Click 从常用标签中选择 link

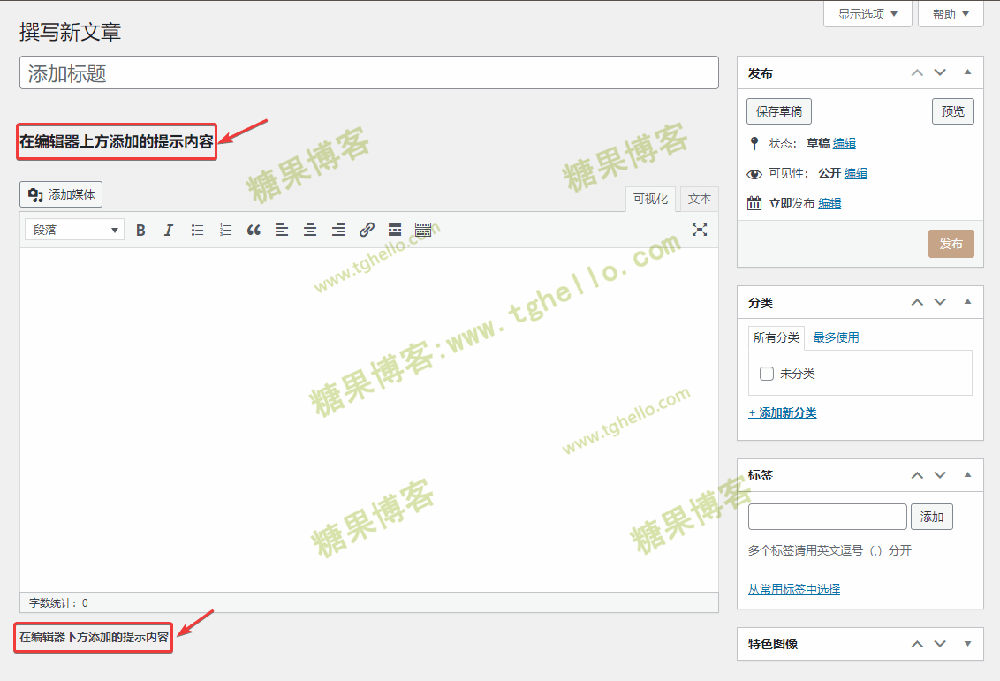pos(794,589)
